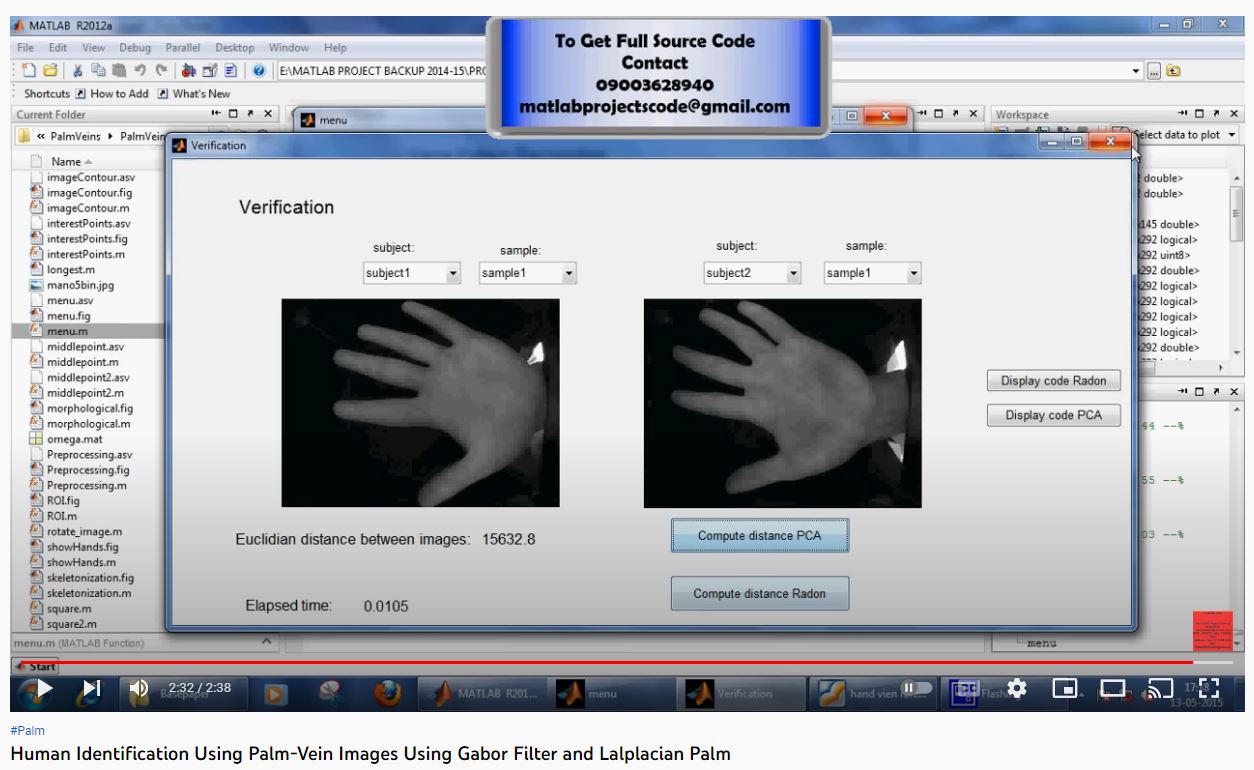Screen dimensions: 1254x770
Task: Select menu.m in Current Folder list
Action: pos(89,331)
